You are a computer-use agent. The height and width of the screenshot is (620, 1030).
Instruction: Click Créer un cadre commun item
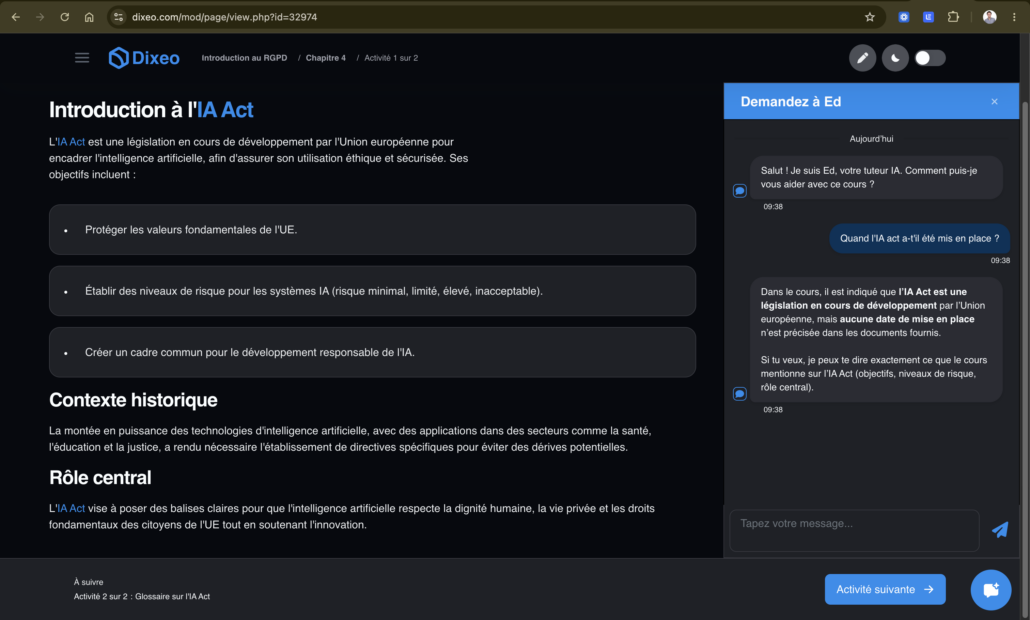(372, 352)
